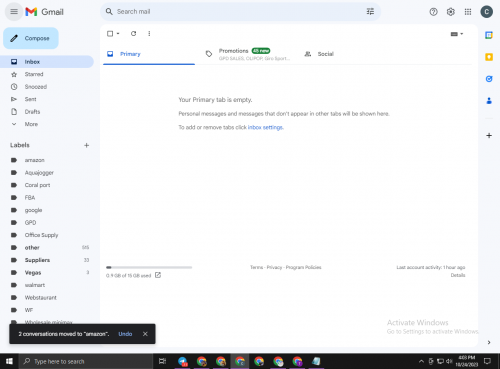
Task: Switch to the Promotions tab
Action: pyautogui.click(x=247, y=54)
